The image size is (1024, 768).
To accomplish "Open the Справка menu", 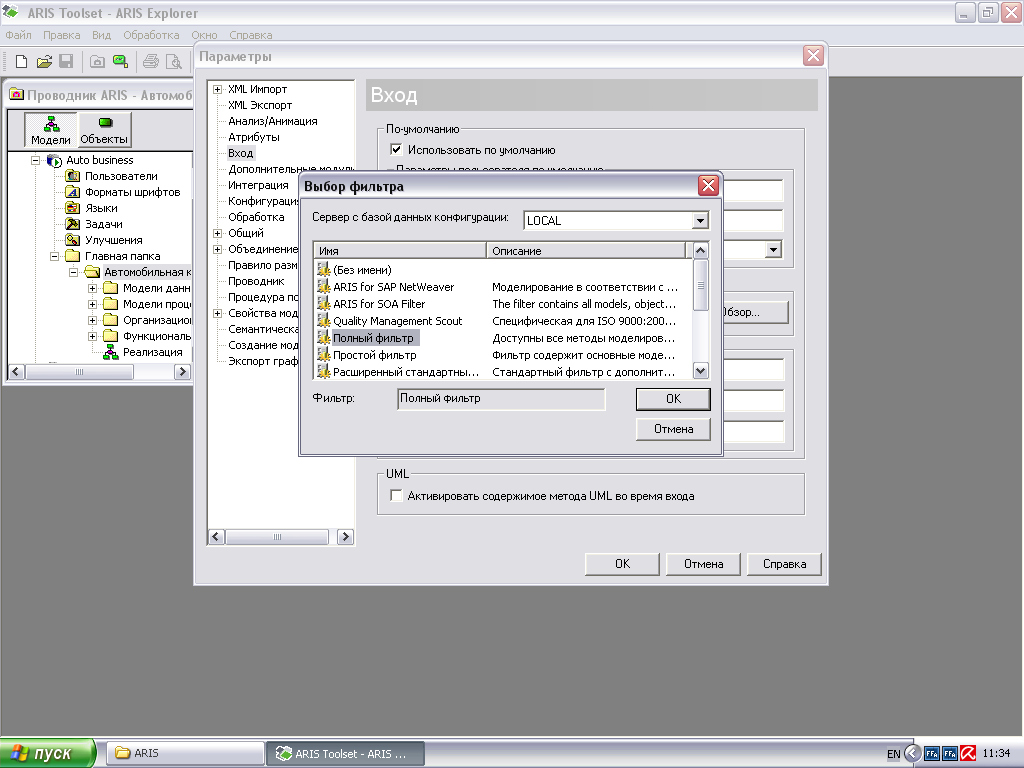I will 251,35.
